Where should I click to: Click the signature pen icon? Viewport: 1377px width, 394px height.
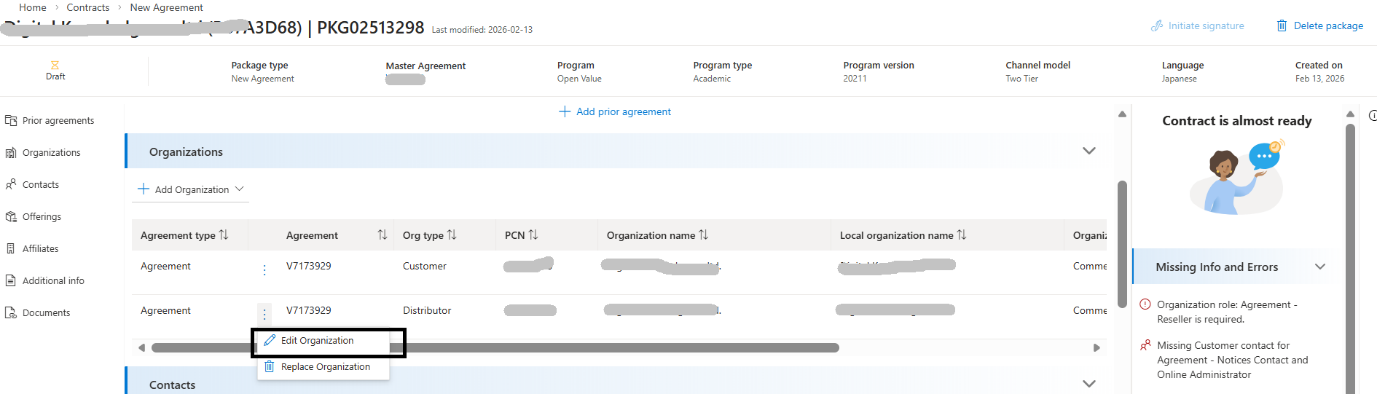point(1157,25)
